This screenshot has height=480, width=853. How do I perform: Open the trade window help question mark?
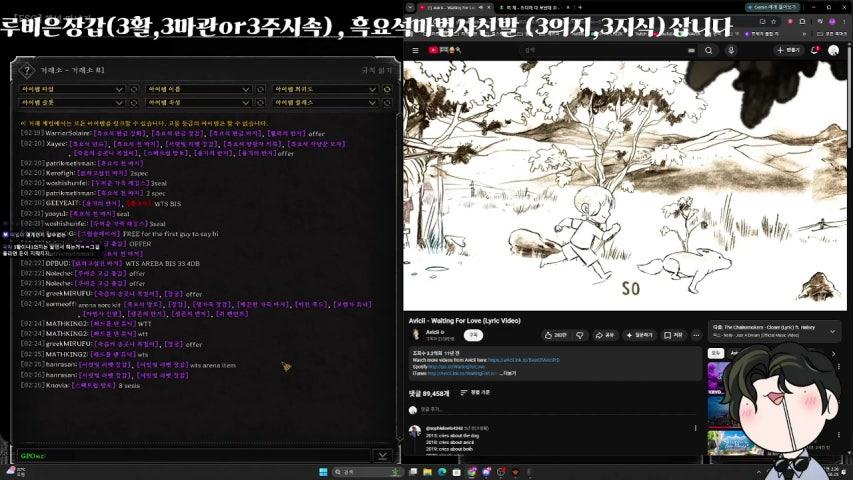coord(27,70)
